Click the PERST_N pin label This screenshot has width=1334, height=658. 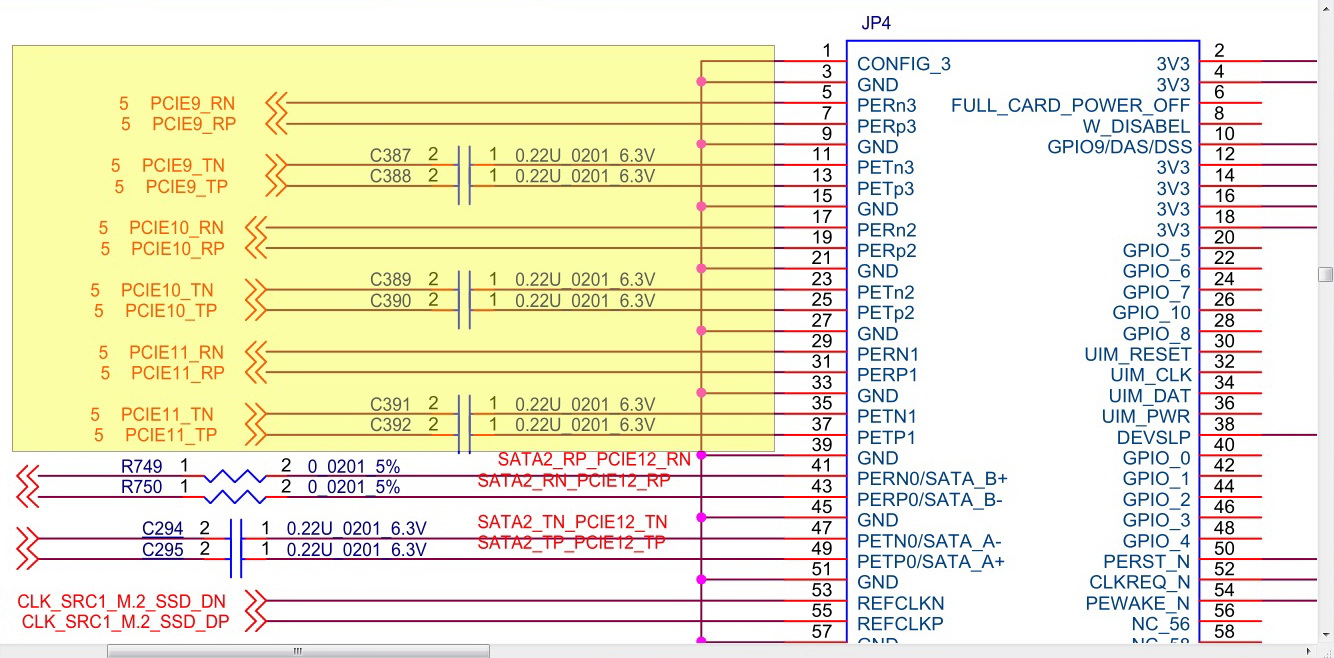coord(1147,561)
